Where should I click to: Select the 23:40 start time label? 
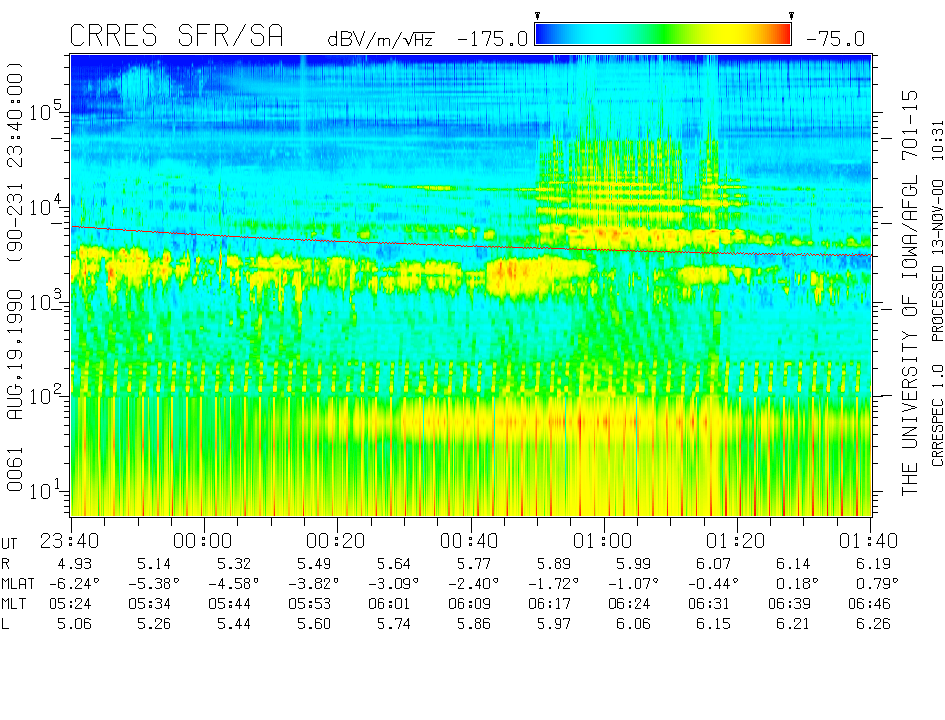click(x=71, y=541)
